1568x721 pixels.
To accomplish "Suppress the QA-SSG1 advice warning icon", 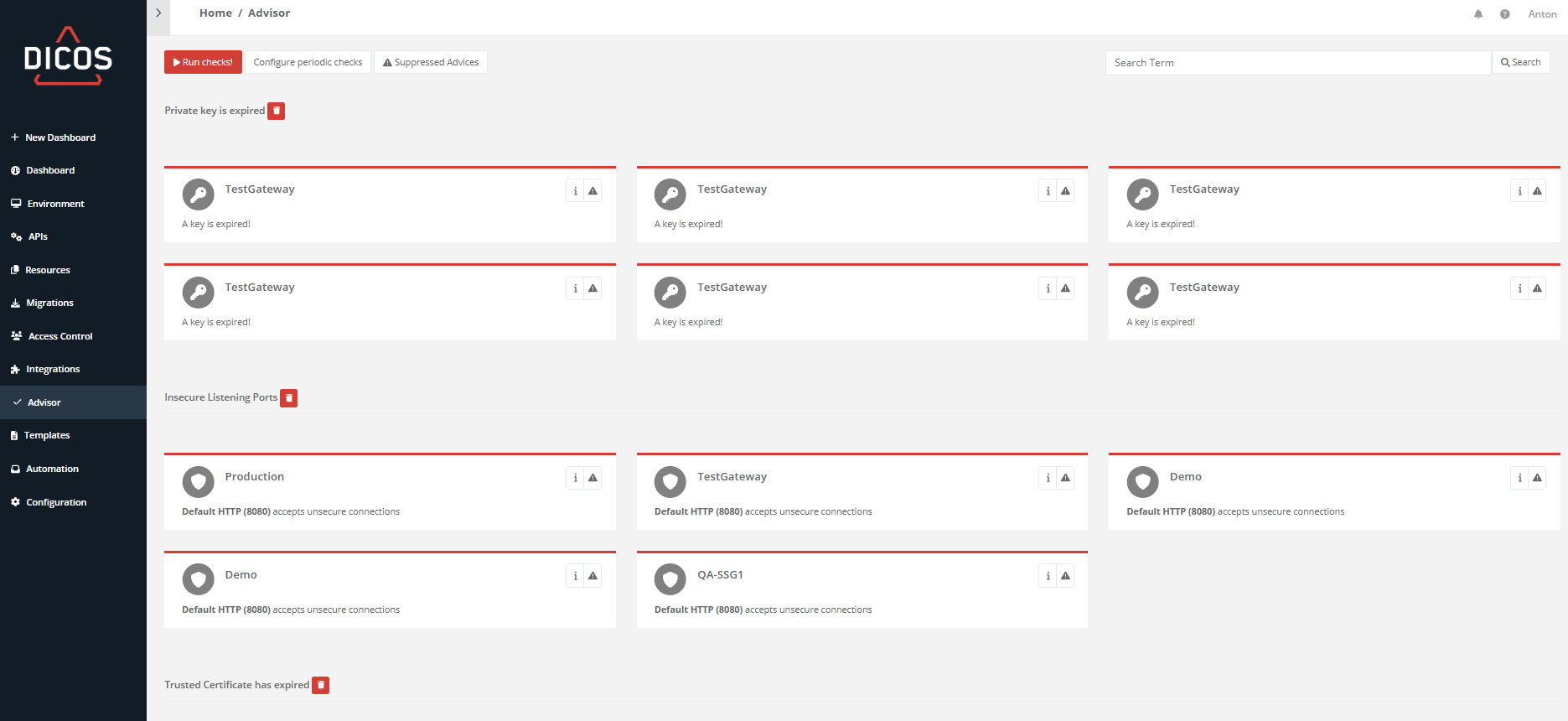I will (x=1065, y=576).
